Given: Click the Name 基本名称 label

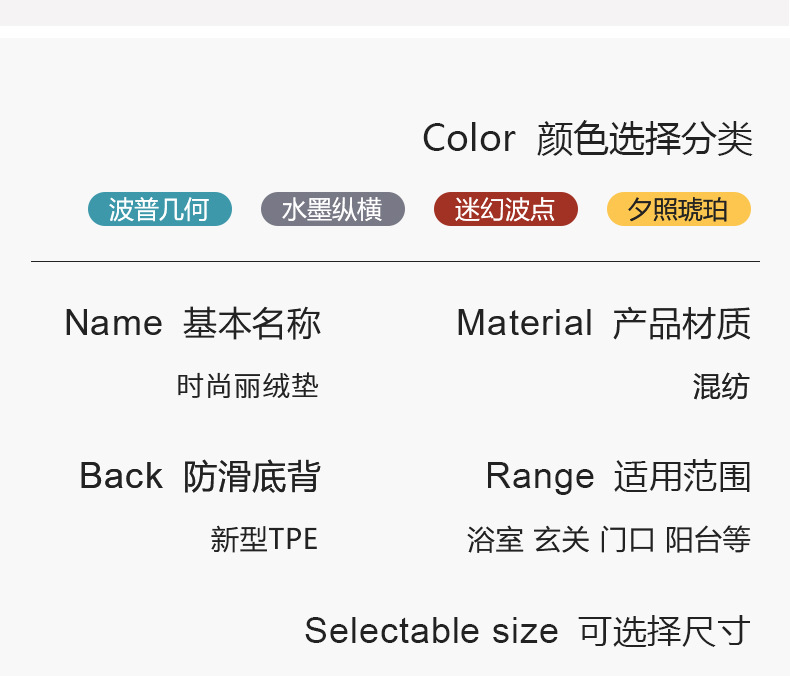Looking at the screenshot, I should coord(192,323).
